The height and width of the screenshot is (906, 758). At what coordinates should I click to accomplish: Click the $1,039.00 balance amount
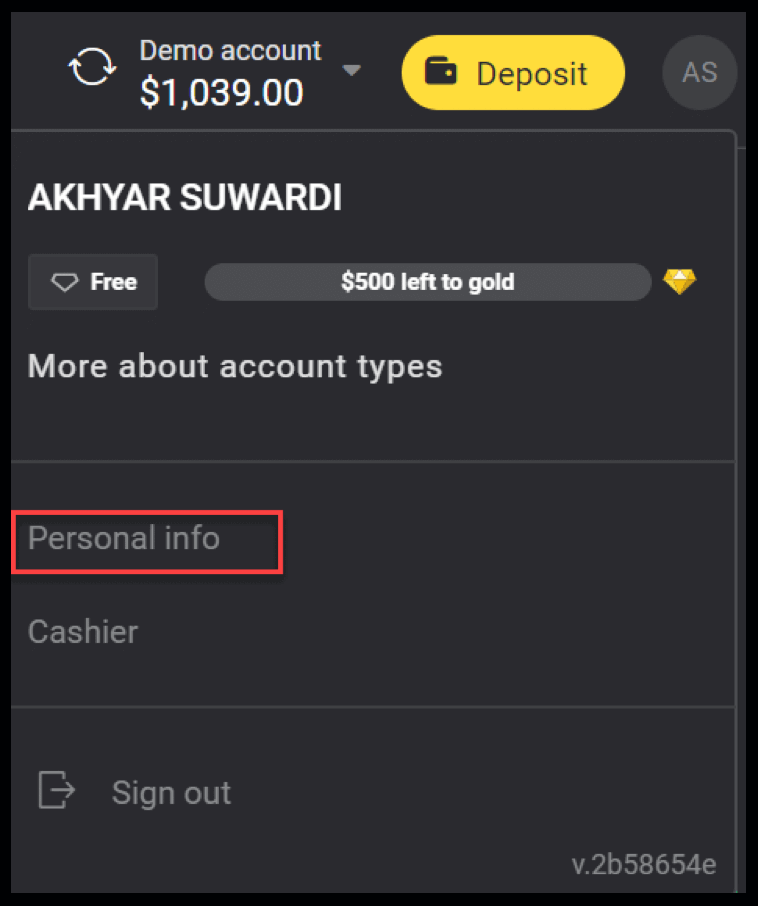pos(222,92)
